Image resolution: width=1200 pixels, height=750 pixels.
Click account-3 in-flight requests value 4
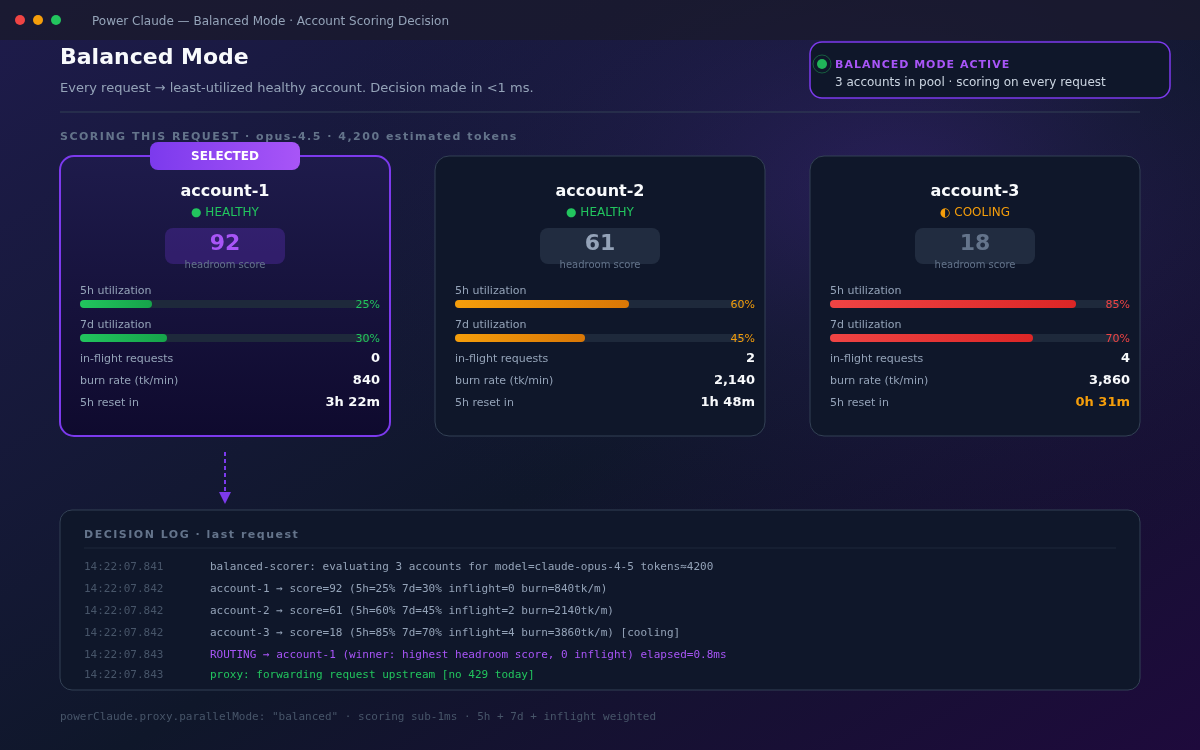[1125, 358]
